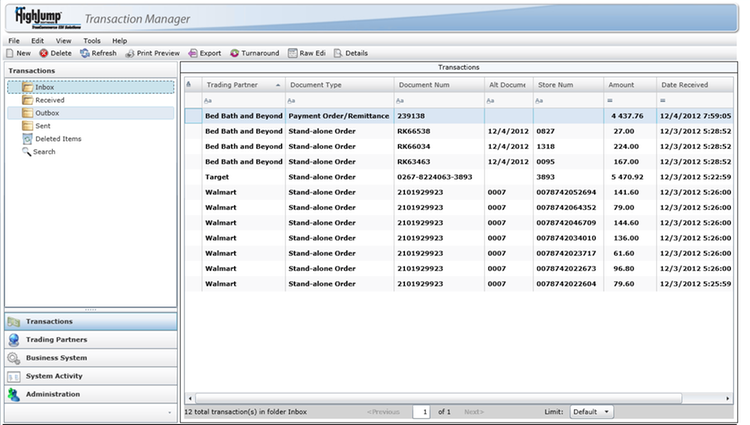Open the System Activity pane
This screenshot has height=425, width=750.
pyautogui.click(x=91, y=376)
